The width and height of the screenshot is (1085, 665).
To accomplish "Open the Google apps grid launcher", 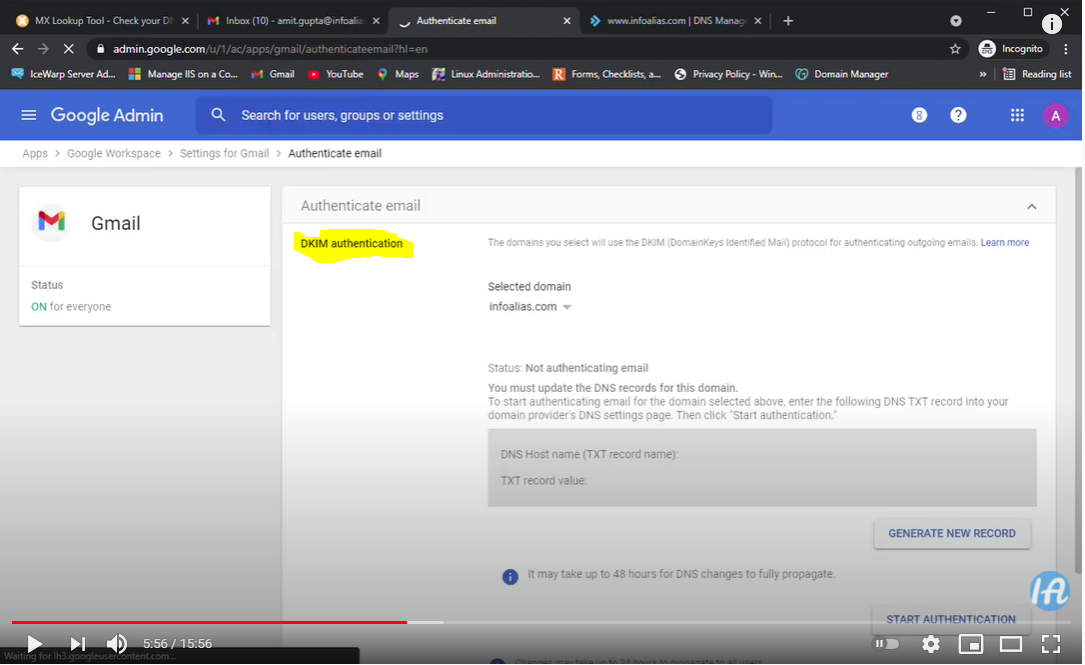I will [x=1017, y=115].
